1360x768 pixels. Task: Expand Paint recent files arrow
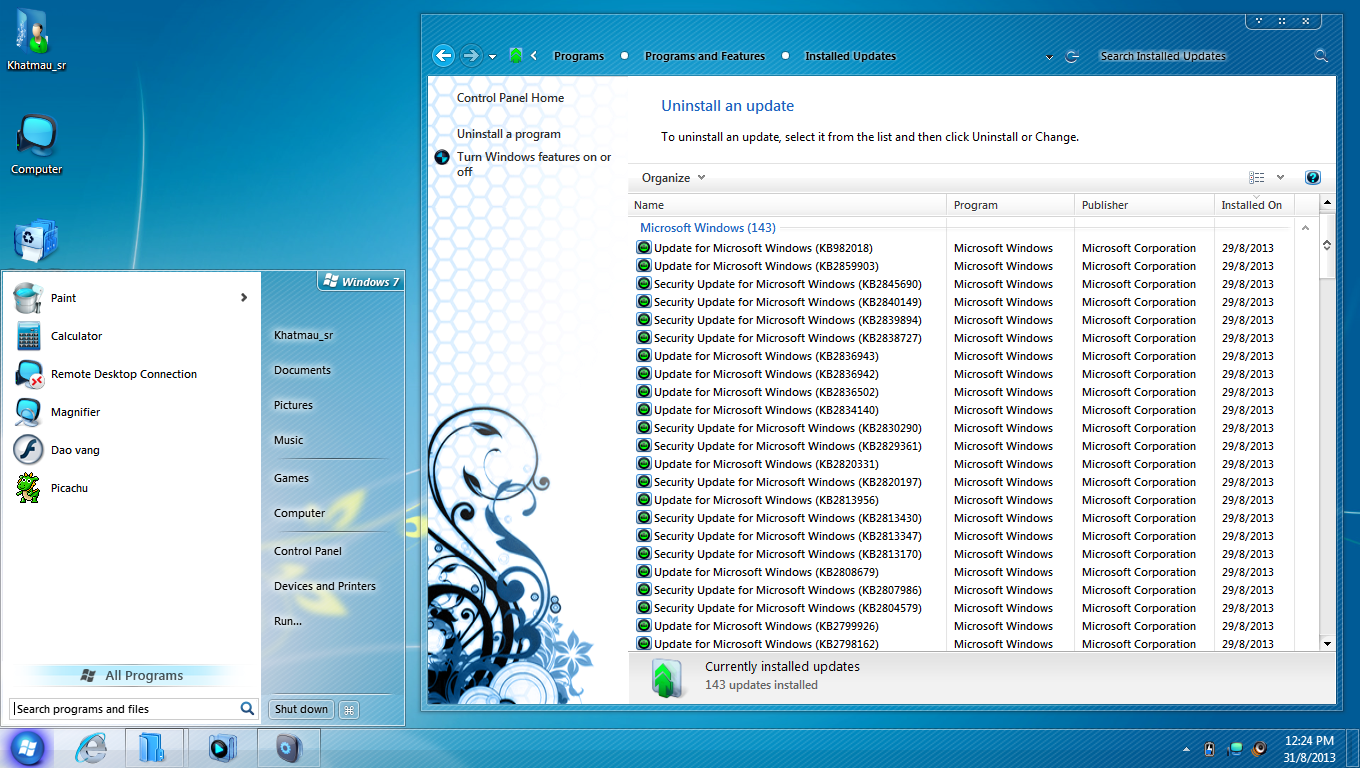(x=244, y=298)
